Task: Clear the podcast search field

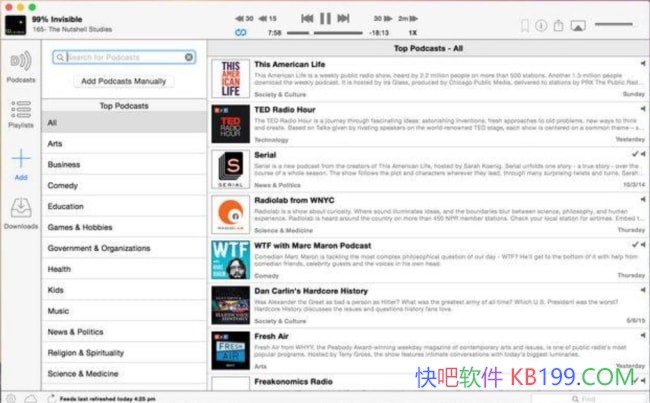Action: 189,58
